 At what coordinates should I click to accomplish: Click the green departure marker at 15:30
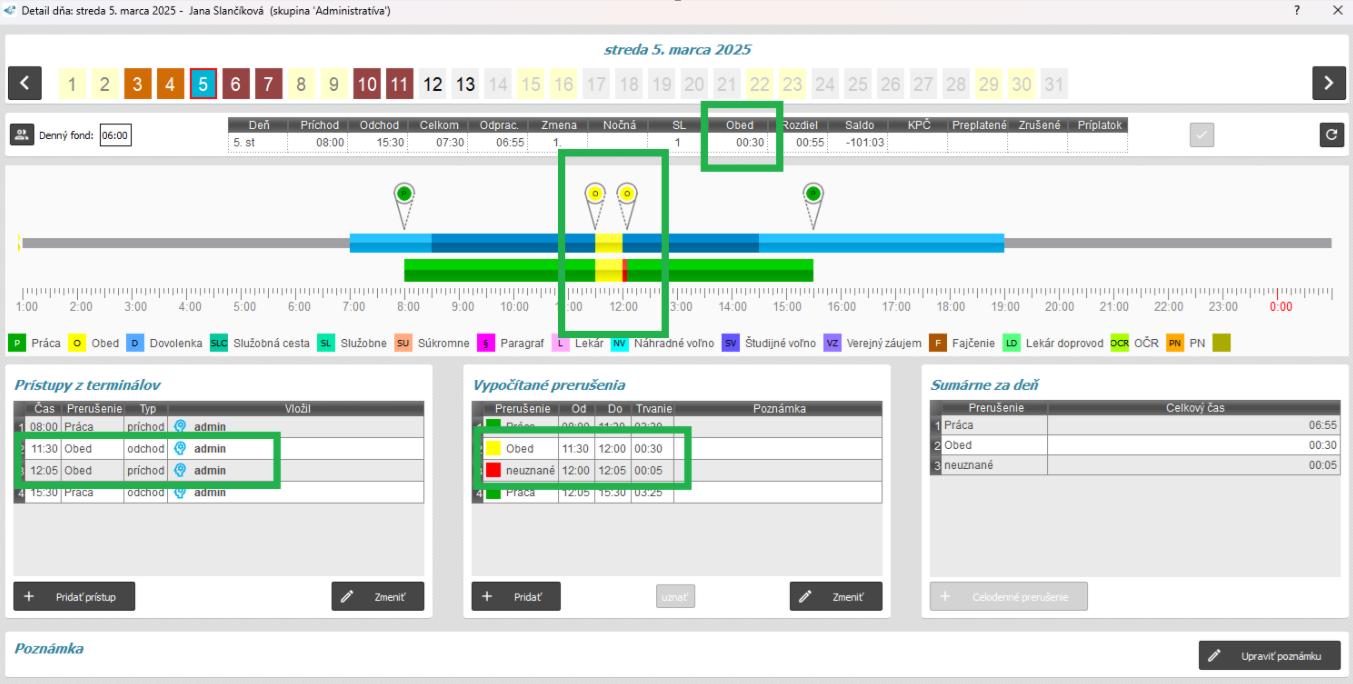[x=813, y=194]
